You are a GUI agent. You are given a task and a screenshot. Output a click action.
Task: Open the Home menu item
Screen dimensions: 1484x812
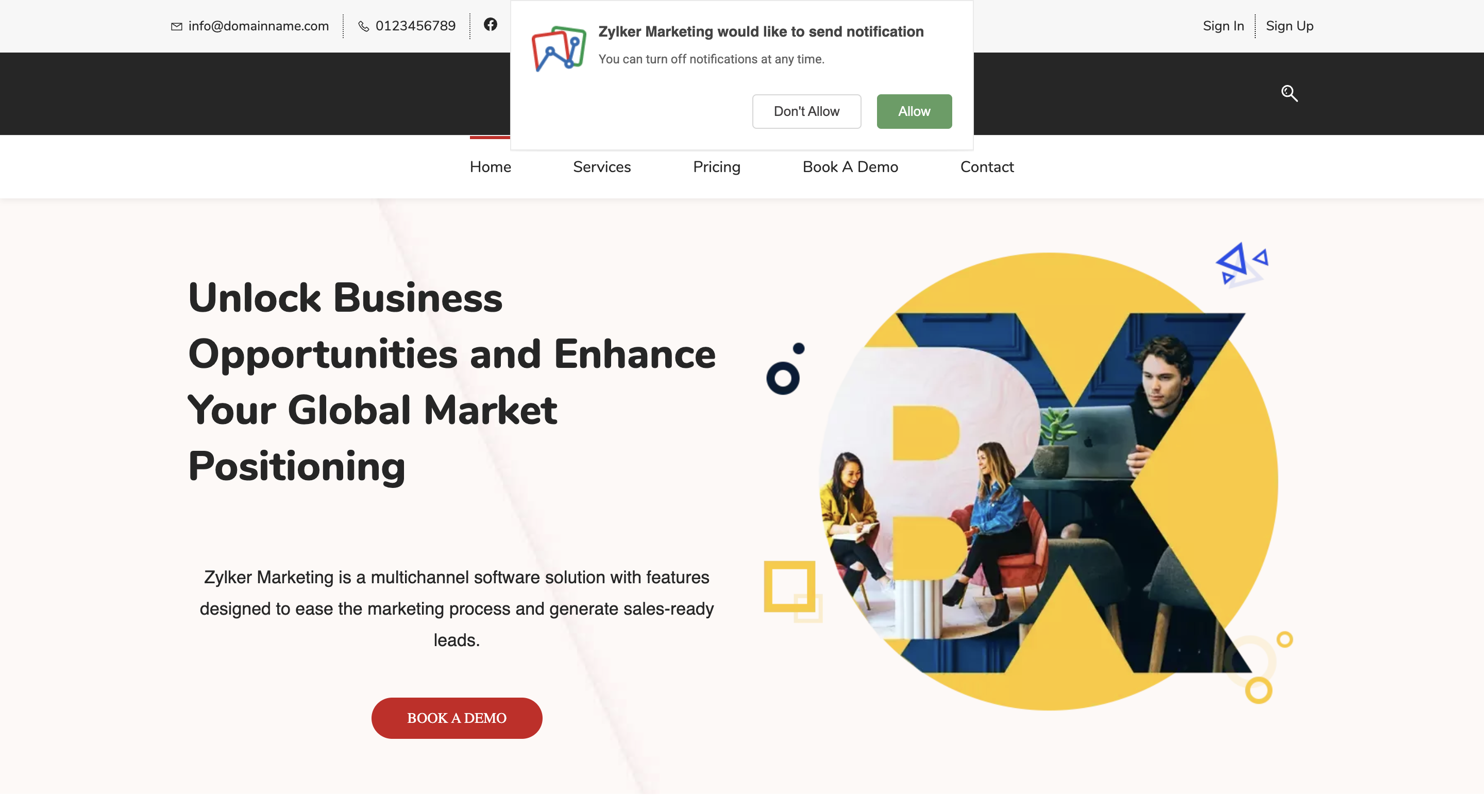coord(490,167)
